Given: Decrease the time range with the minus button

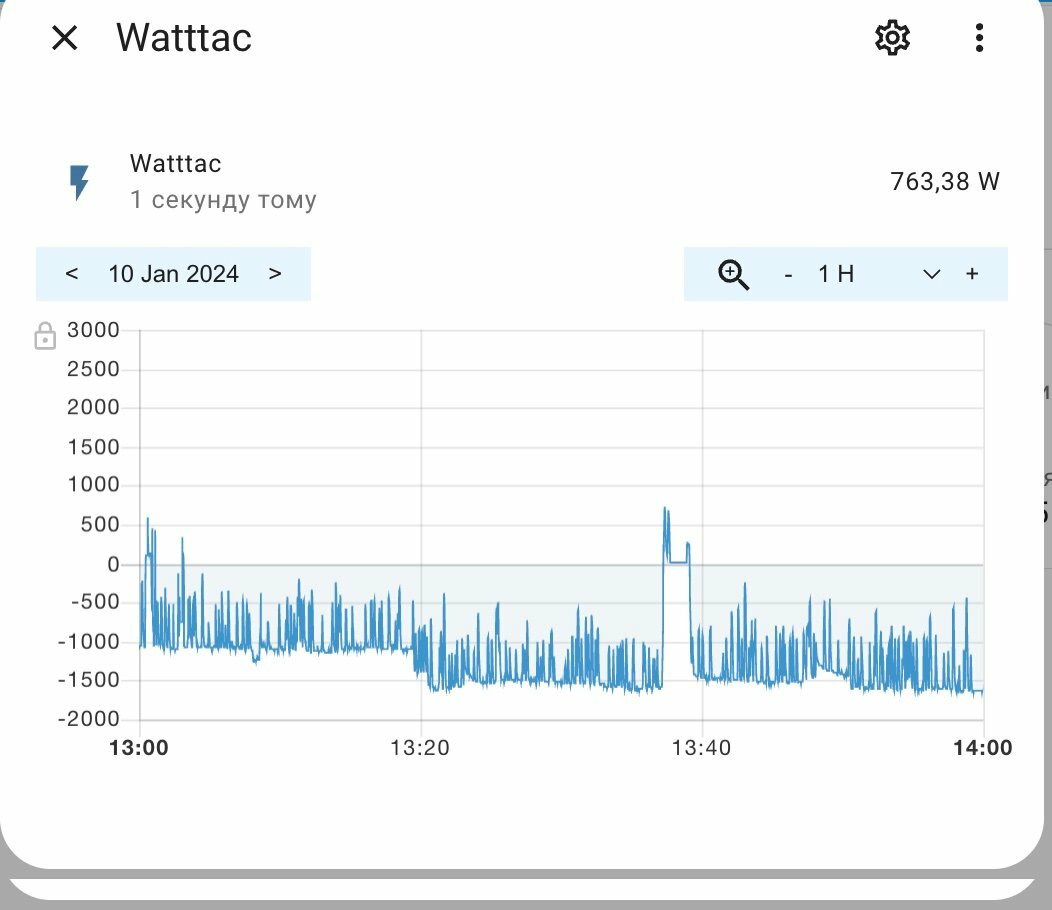Looking at the screenshot, I should click(788, 274).
